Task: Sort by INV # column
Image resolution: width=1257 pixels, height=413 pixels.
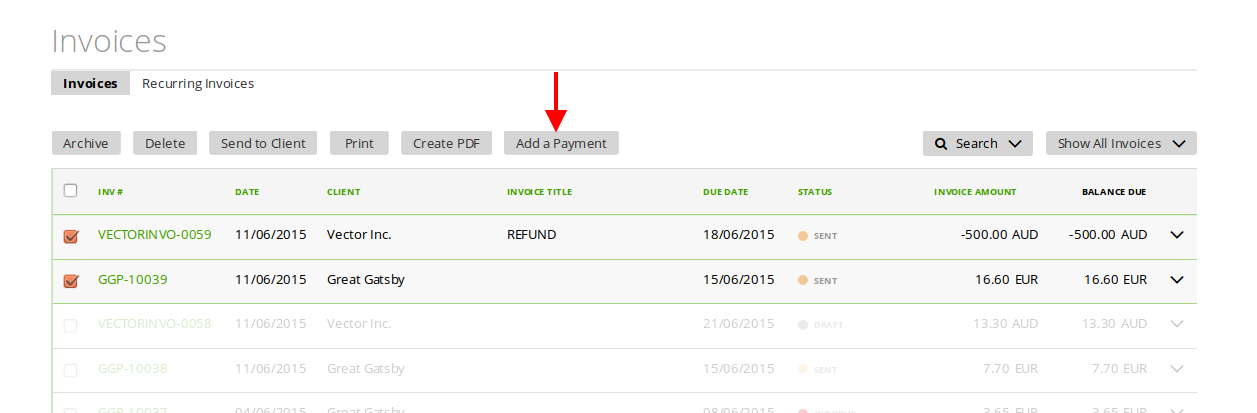Action: tap(110, 192)
